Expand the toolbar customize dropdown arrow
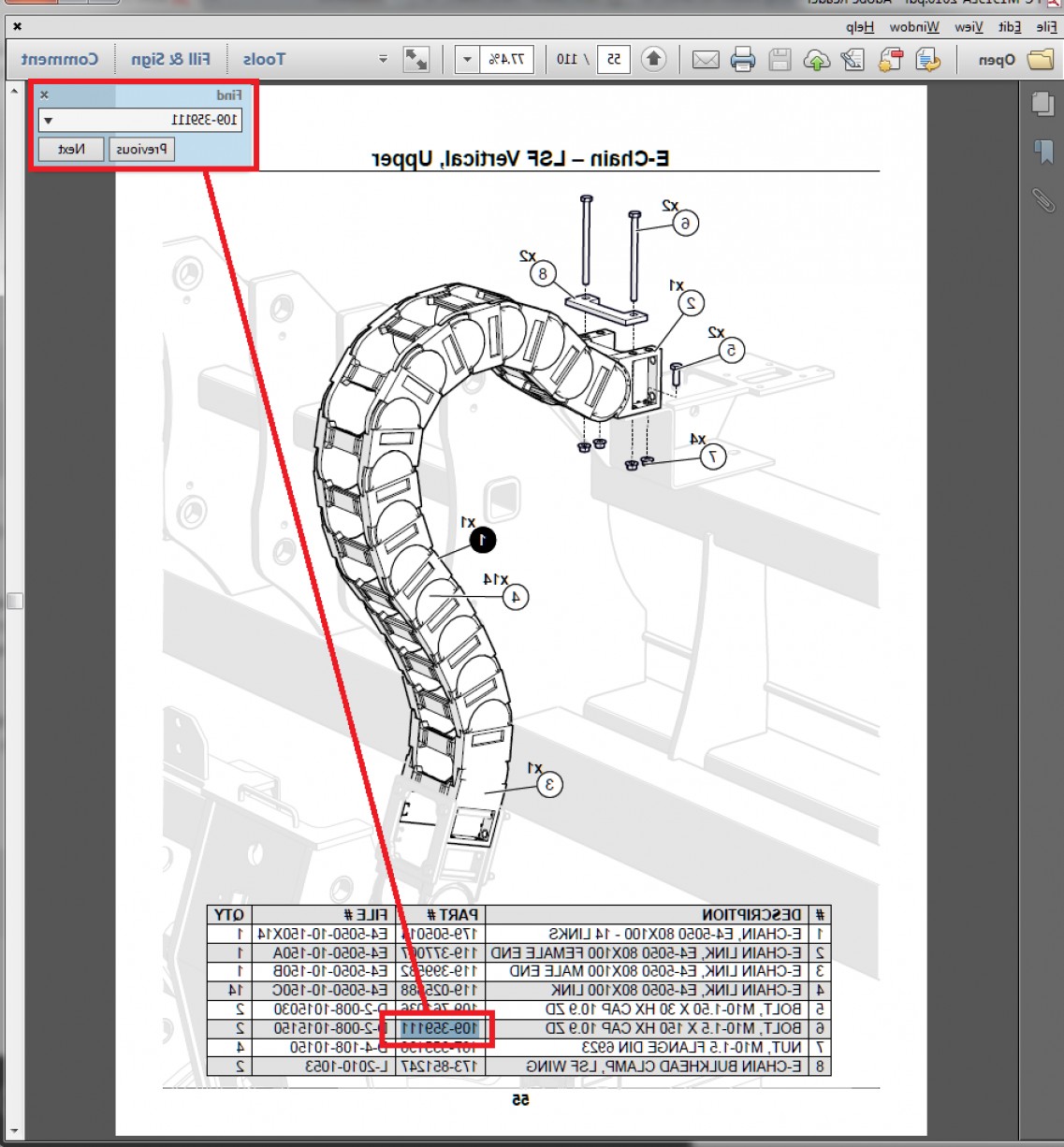The height and width of the screenshot is (1147, 1064). (x=383, y=60)
